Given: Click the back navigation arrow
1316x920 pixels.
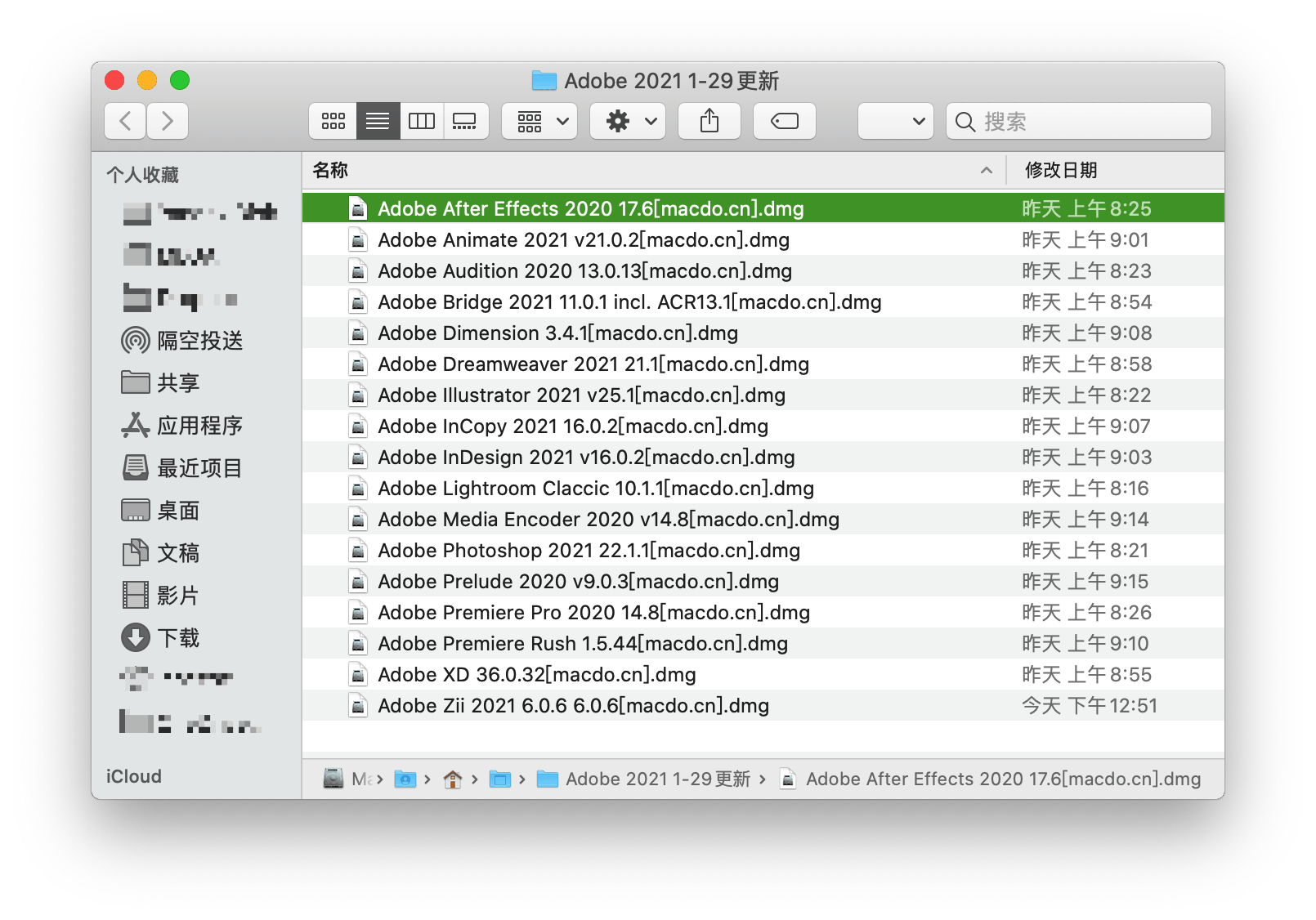Looking at the screenshot, I should (x=126, y=122).
